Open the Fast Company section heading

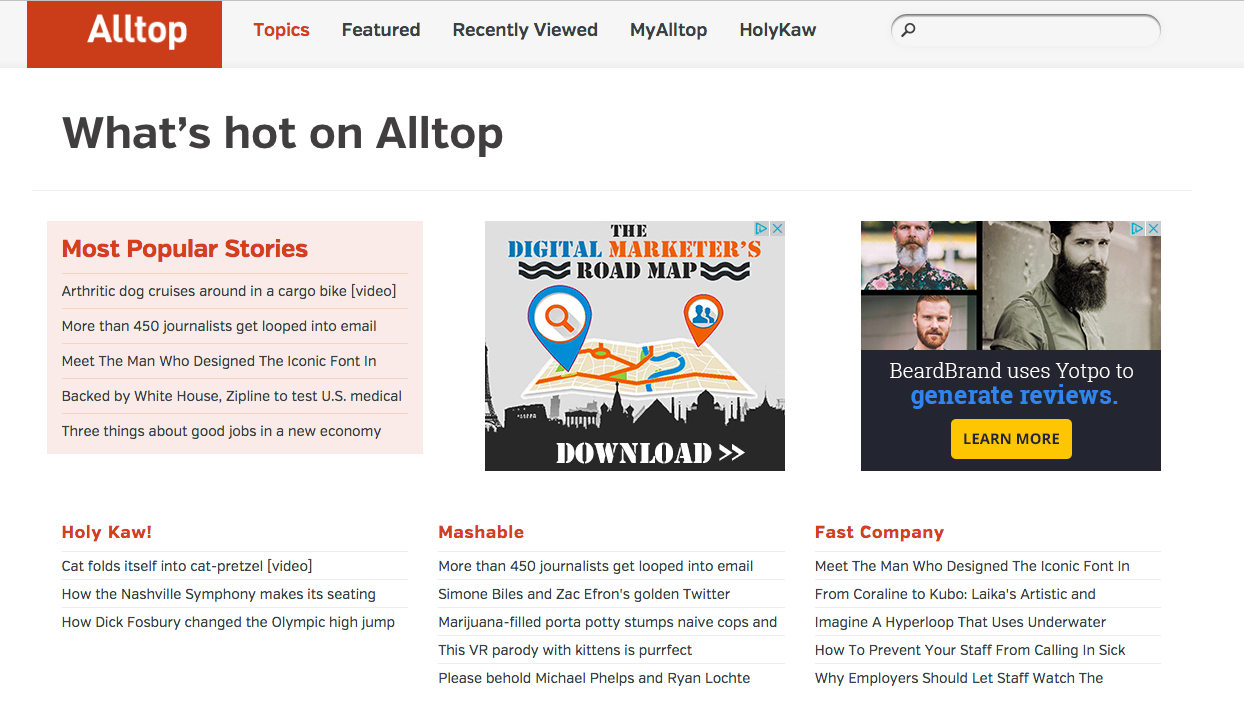click(879, 532)
